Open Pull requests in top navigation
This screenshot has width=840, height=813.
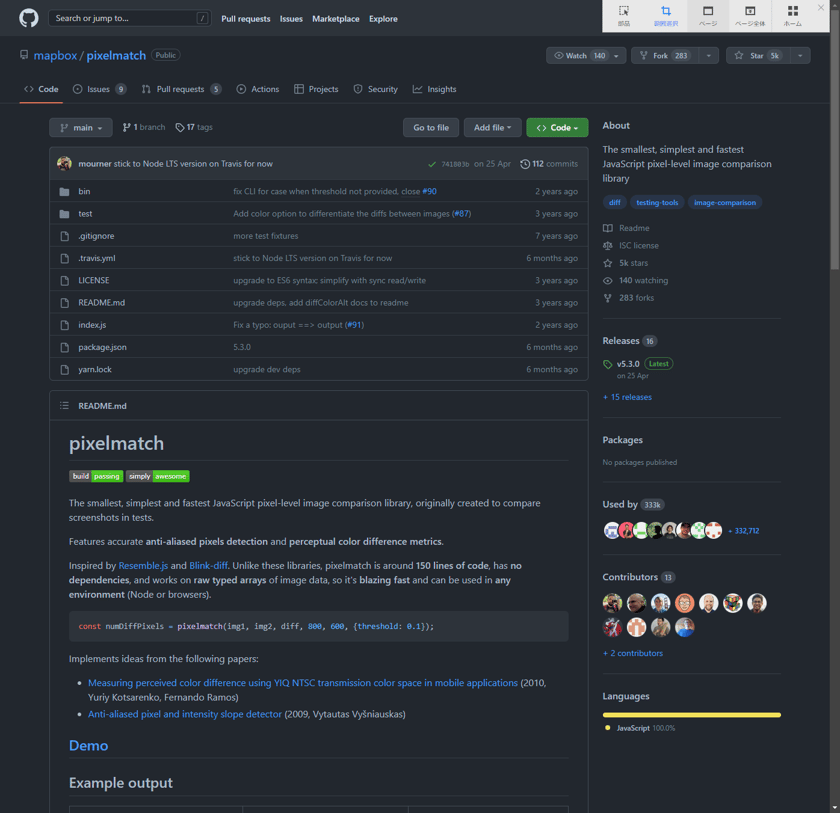click(x=246, y=19)
